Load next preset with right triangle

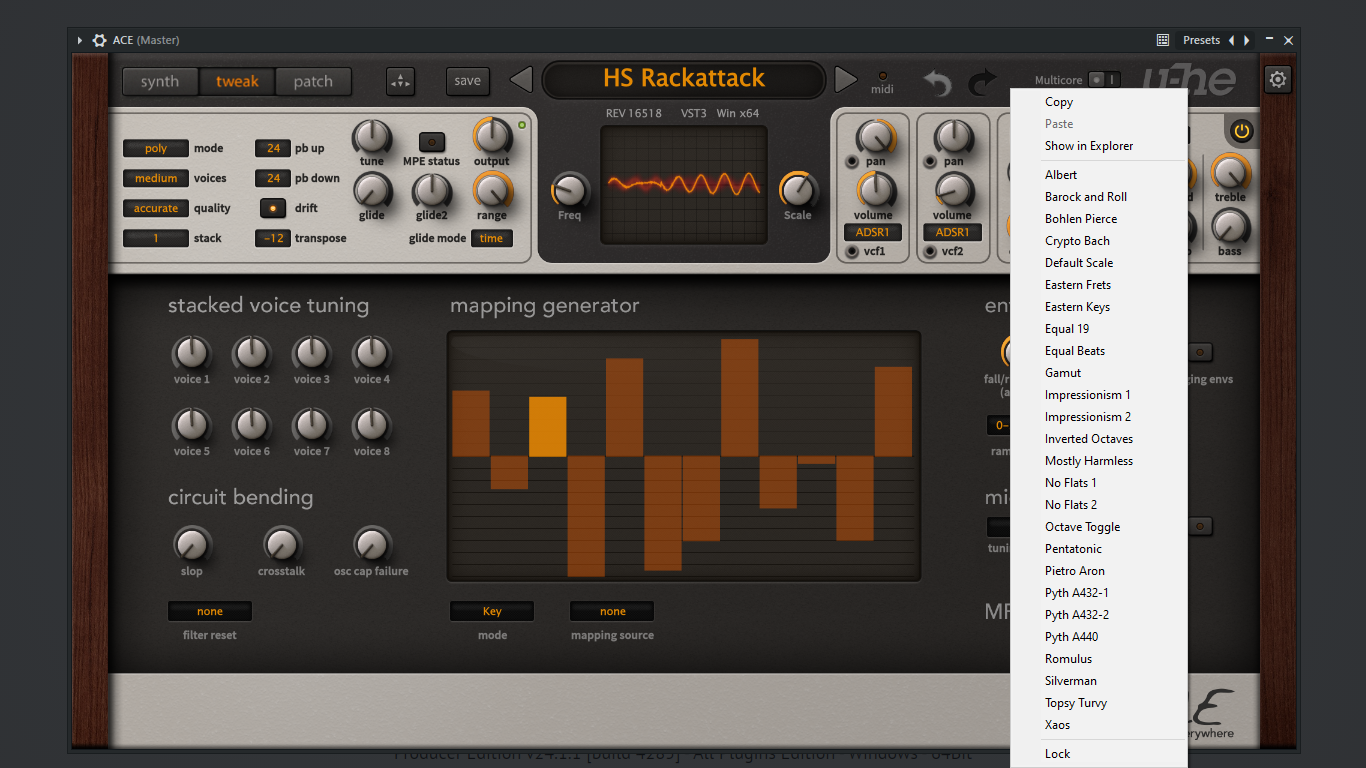point(846,80)
